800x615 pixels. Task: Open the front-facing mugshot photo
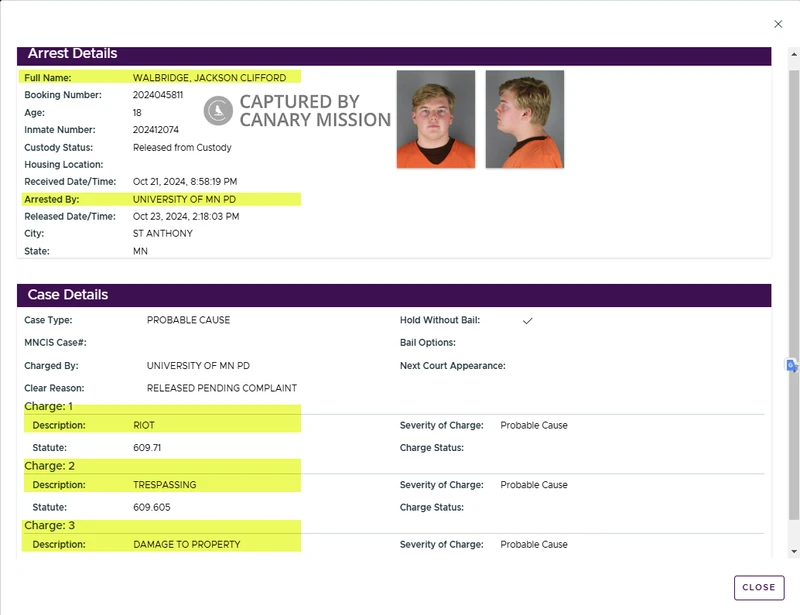(x=436, y=119)
